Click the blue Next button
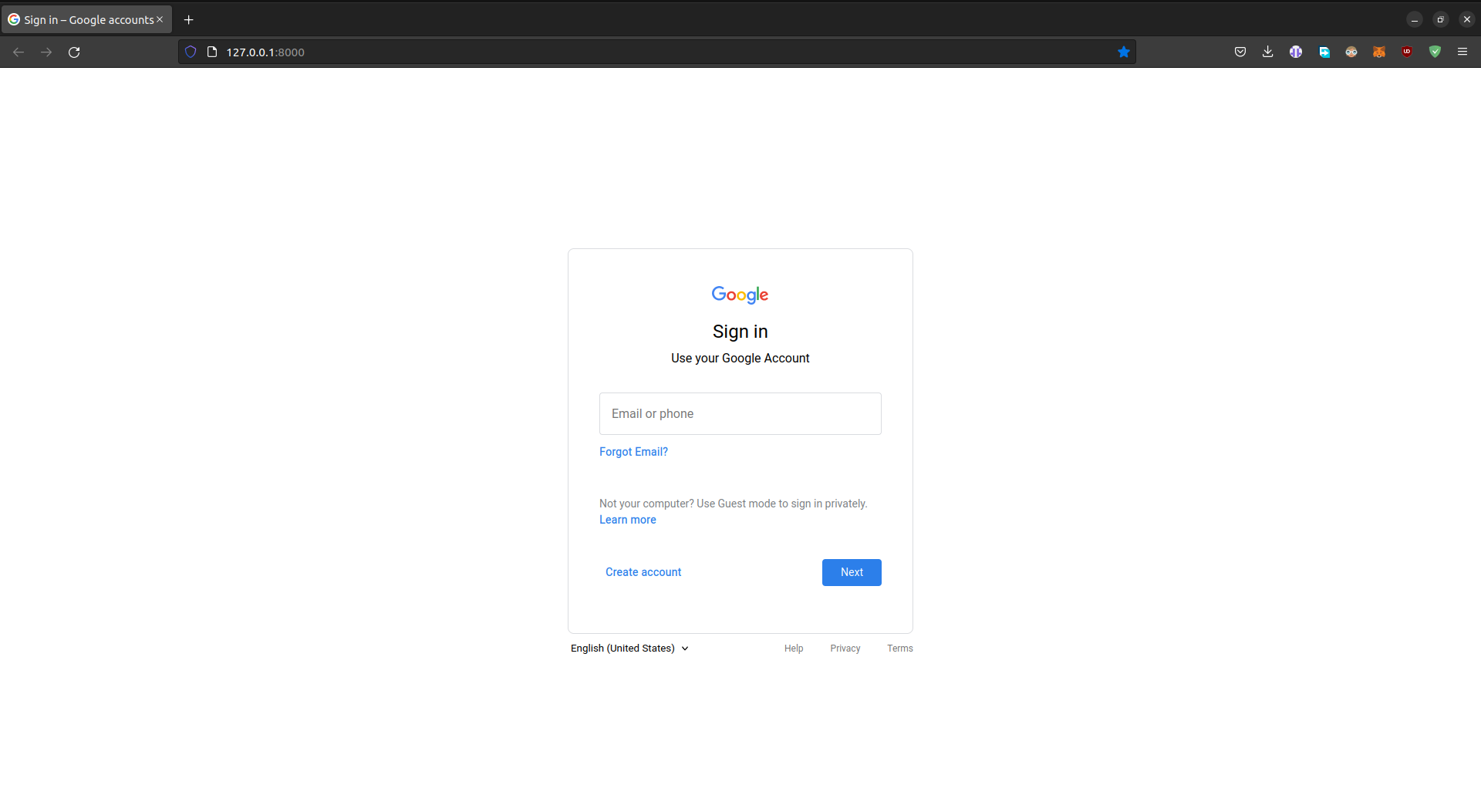Image resolution: width=1481 pixels, height=812 pixels. [x=852, y=572]
